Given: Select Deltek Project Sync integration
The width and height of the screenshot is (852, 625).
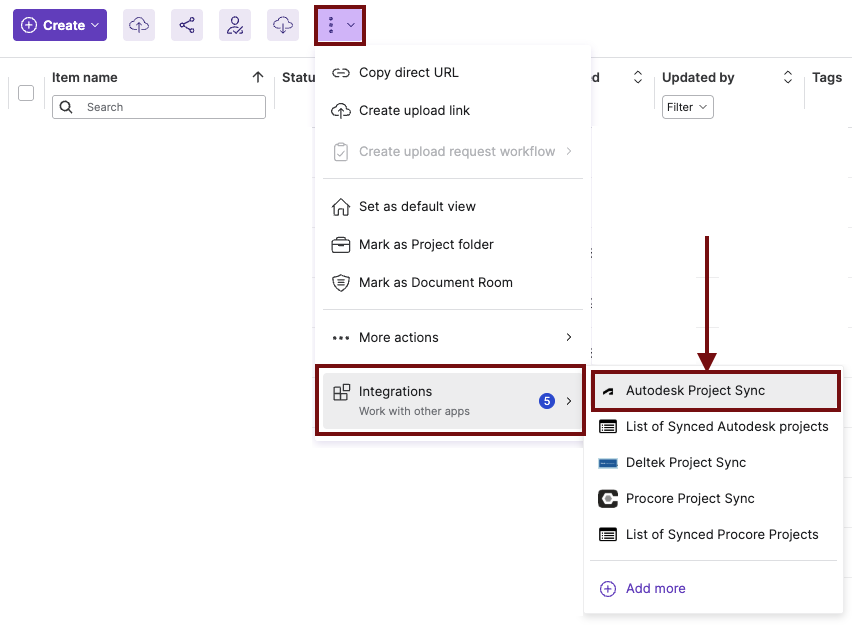Looking at the screenshot, I should [685, 463].
